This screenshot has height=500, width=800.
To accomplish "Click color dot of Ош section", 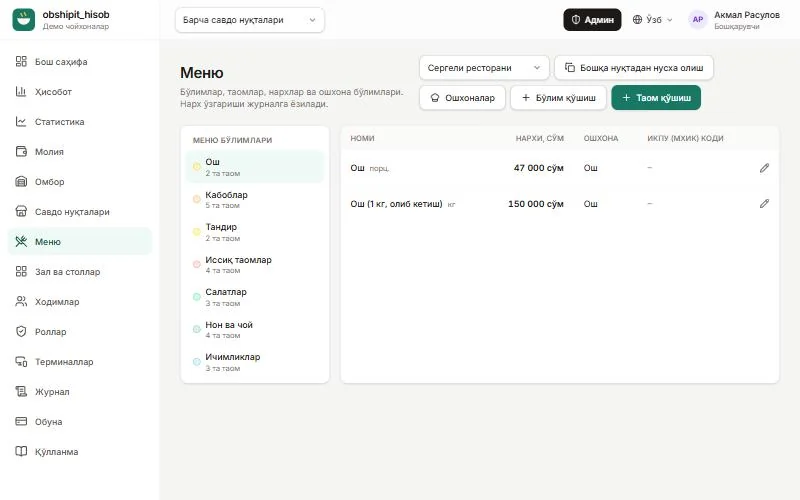I will (x=196, y=167).
